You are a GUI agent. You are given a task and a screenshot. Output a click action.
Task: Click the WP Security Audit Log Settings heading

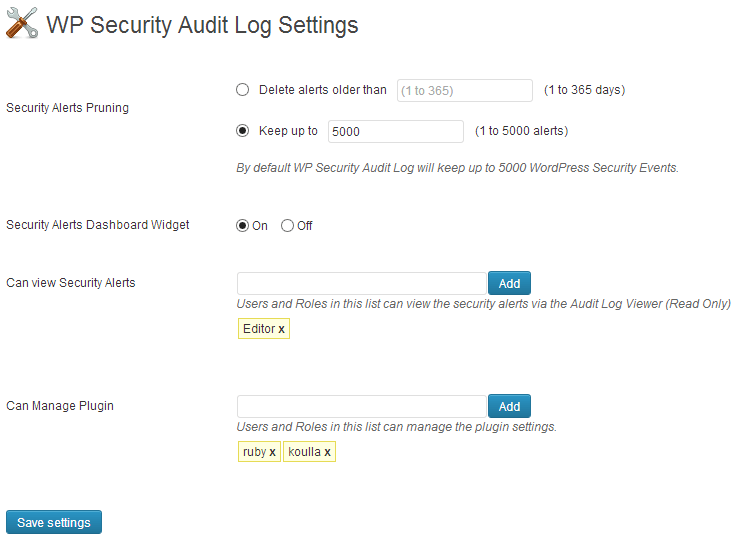pos(202,25)
